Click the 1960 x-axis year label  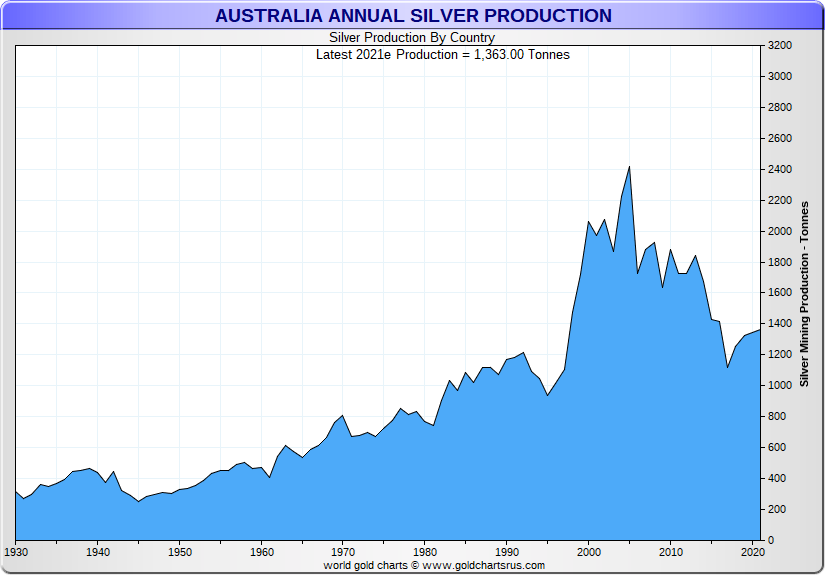(x=261, y=552)
